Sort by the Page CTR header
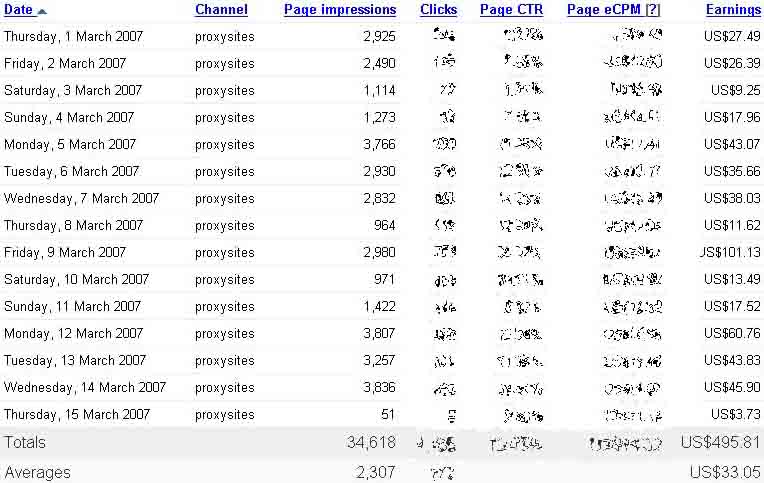Screen dimensions: 764x483 (511, 10)
